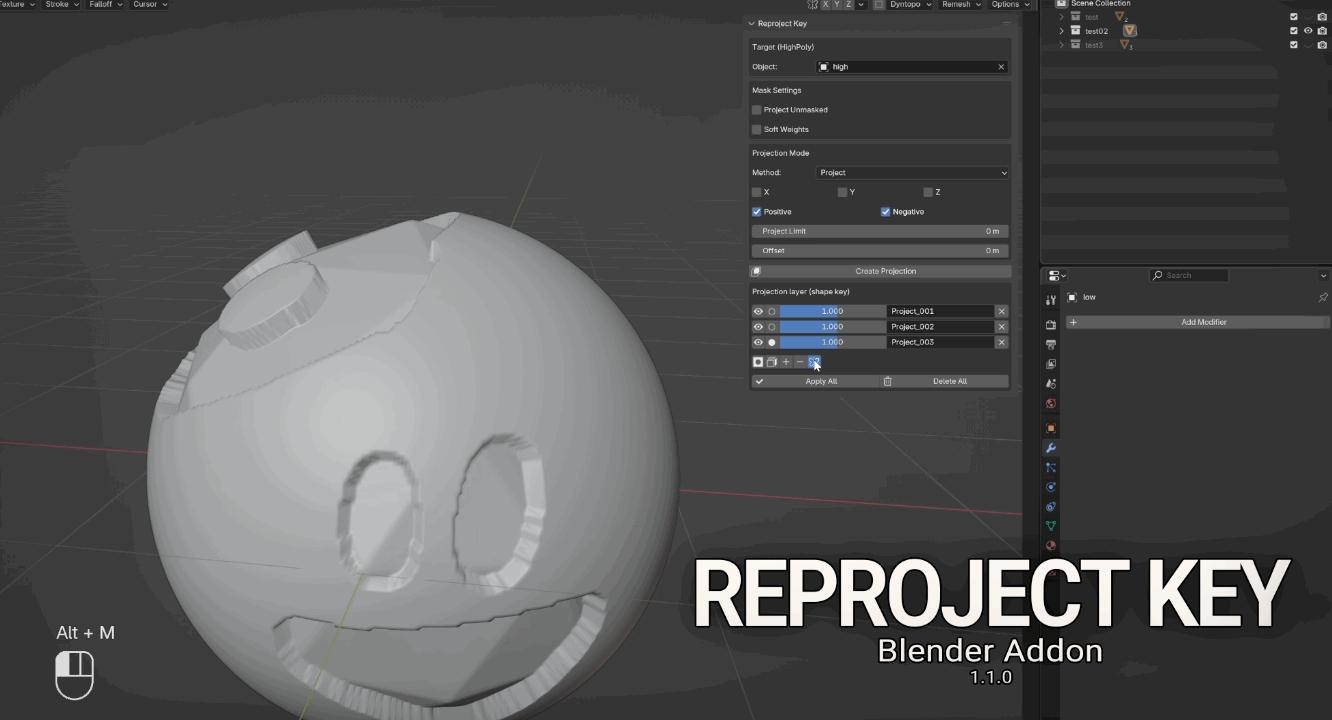The width and height of the screenshot is (1332, 720).
Task: Remove projection layer with minus icon
Action: (800, 362)
